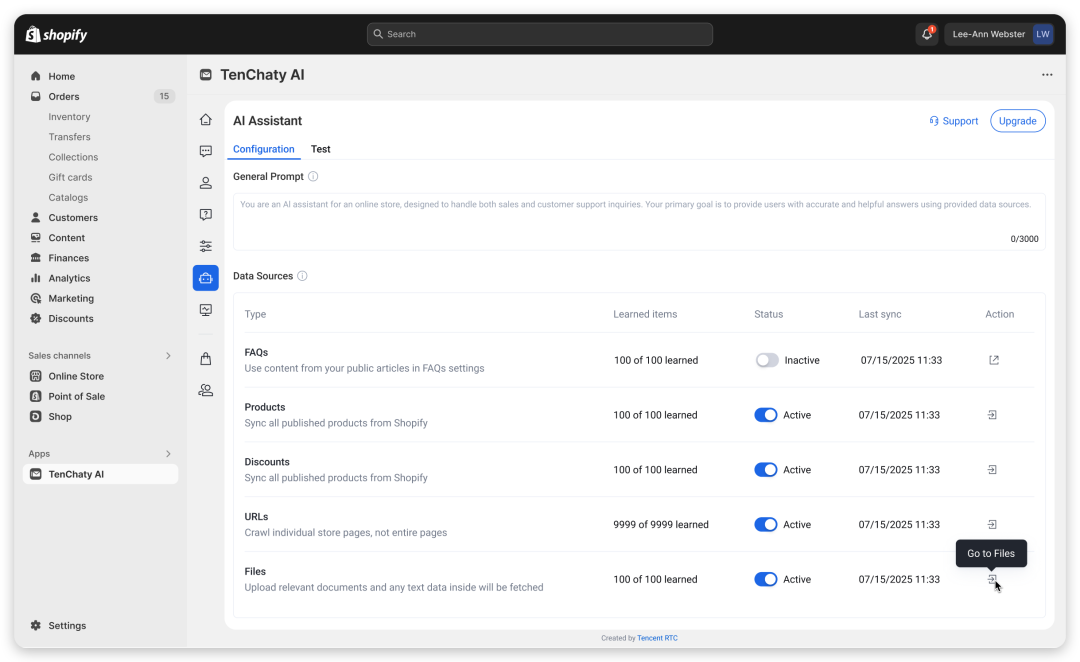
Task: Open the Tencent RTC link
Action: pyautogui.click(x=657, y=638)
